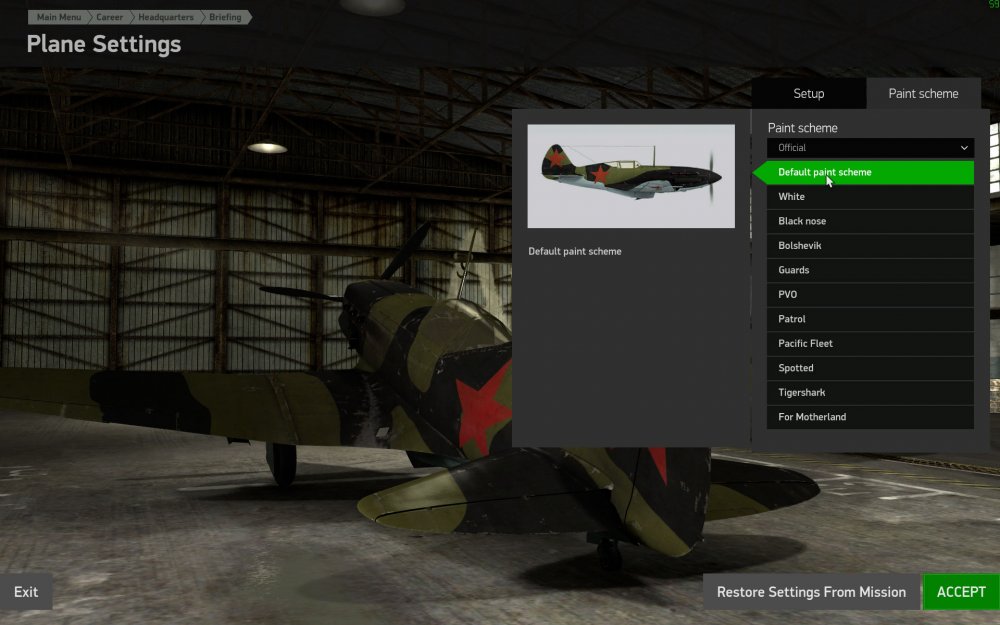The height and width of the screenshot is (625, 1000).
Task: Click the dropdown chevron arrow
Action: 964,148
